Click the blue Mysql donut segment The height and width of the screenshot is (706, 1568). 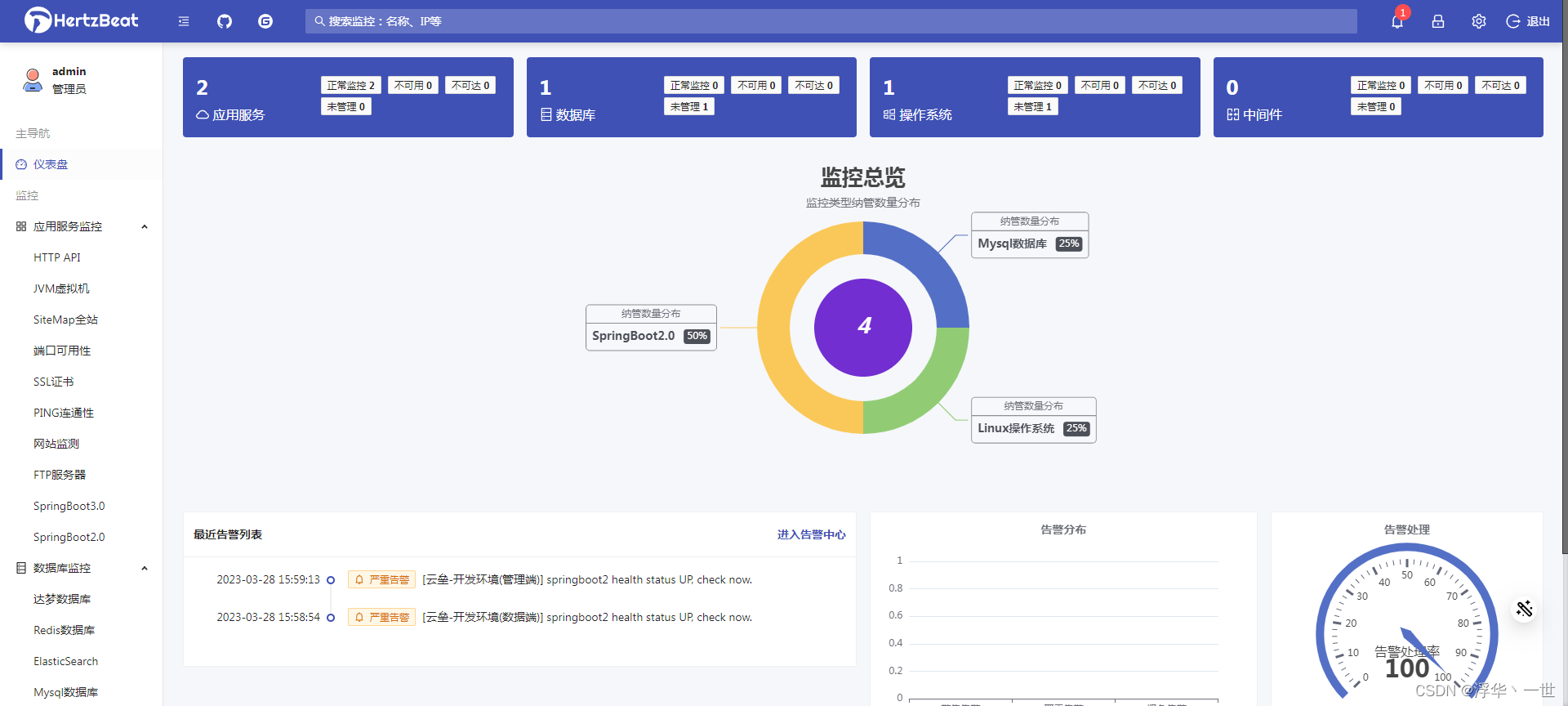pos(925,266)
